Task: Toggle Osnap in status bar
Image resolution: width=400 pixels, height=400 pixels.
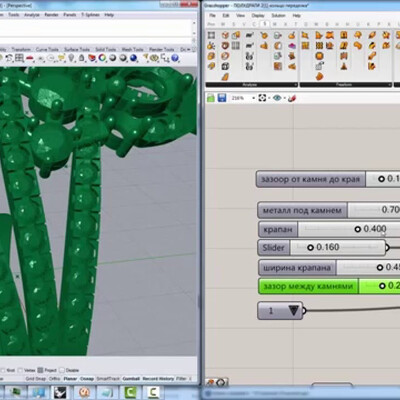Action: [87, 379]
